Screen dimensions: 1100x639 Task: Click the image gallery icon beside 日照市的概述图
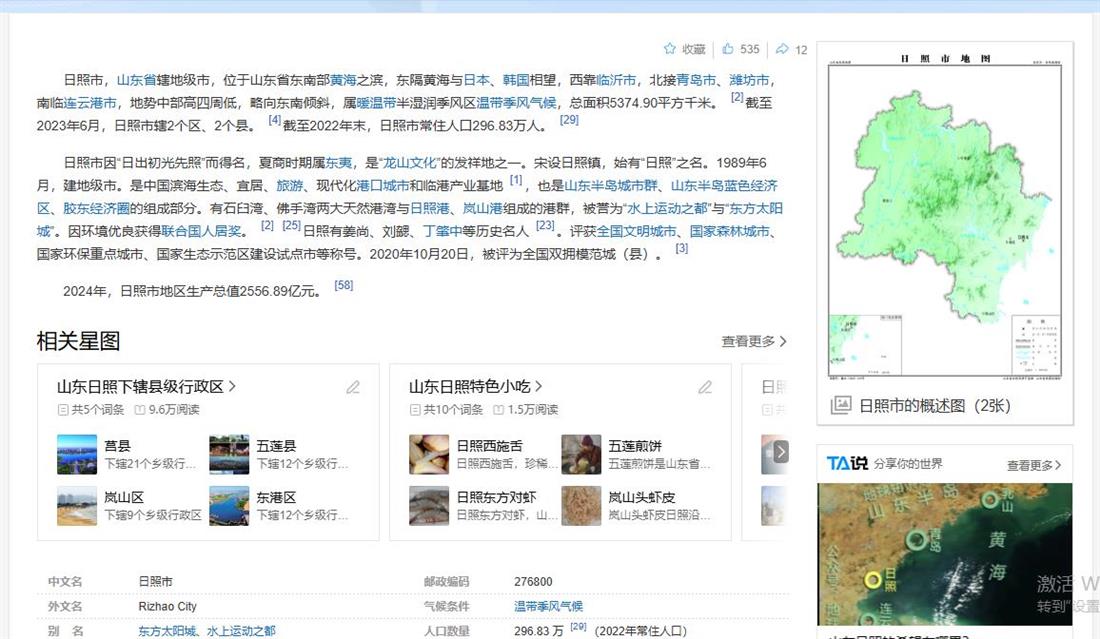pos(840,405)
